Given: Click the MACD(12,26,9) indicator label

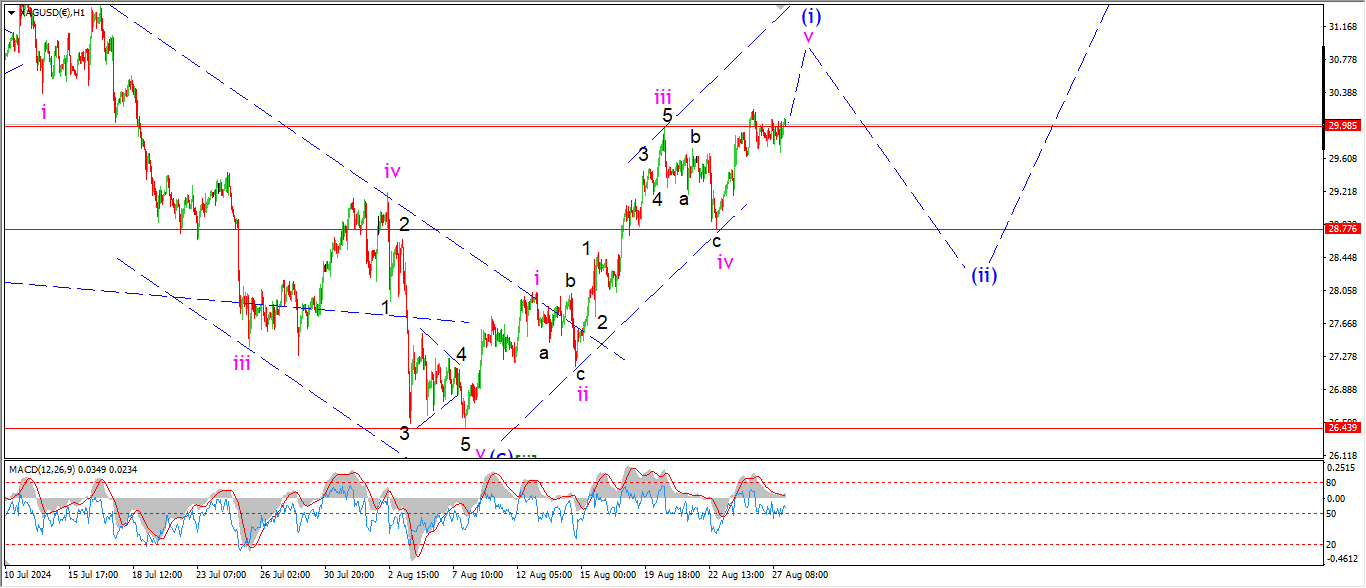Looking at the screenshot, I should [42, 469].
